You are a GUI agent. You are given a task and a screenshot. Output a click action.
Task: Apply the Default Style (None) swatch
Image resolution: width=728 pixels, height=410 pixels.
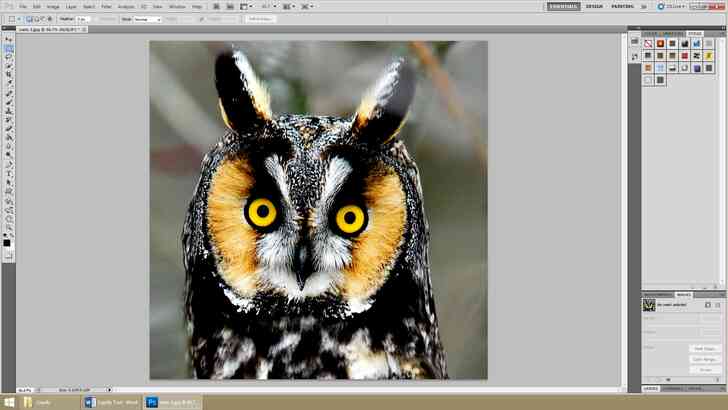(648, 44)
